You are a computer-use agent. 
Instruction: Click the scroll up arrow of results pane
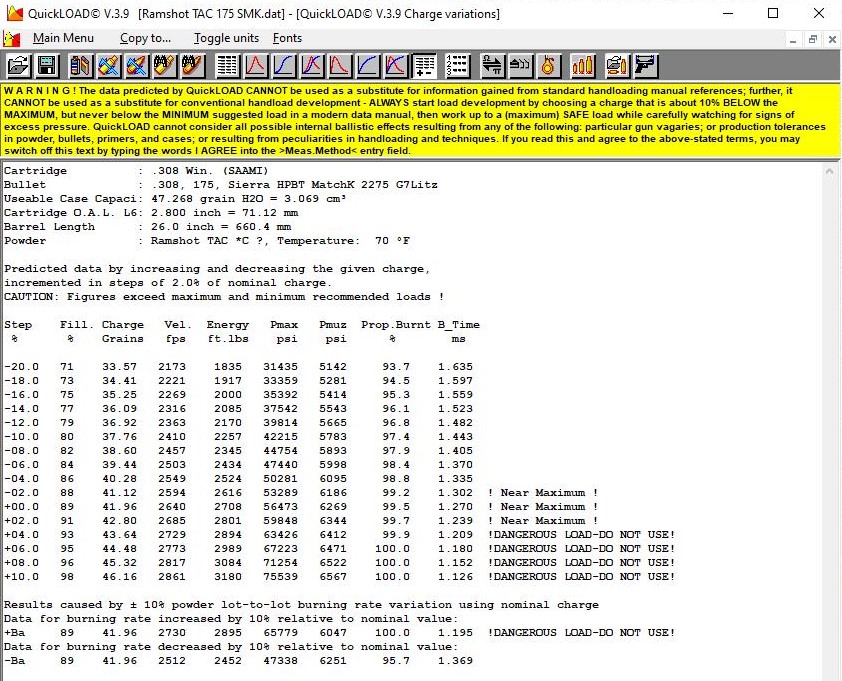click(829, 171)
